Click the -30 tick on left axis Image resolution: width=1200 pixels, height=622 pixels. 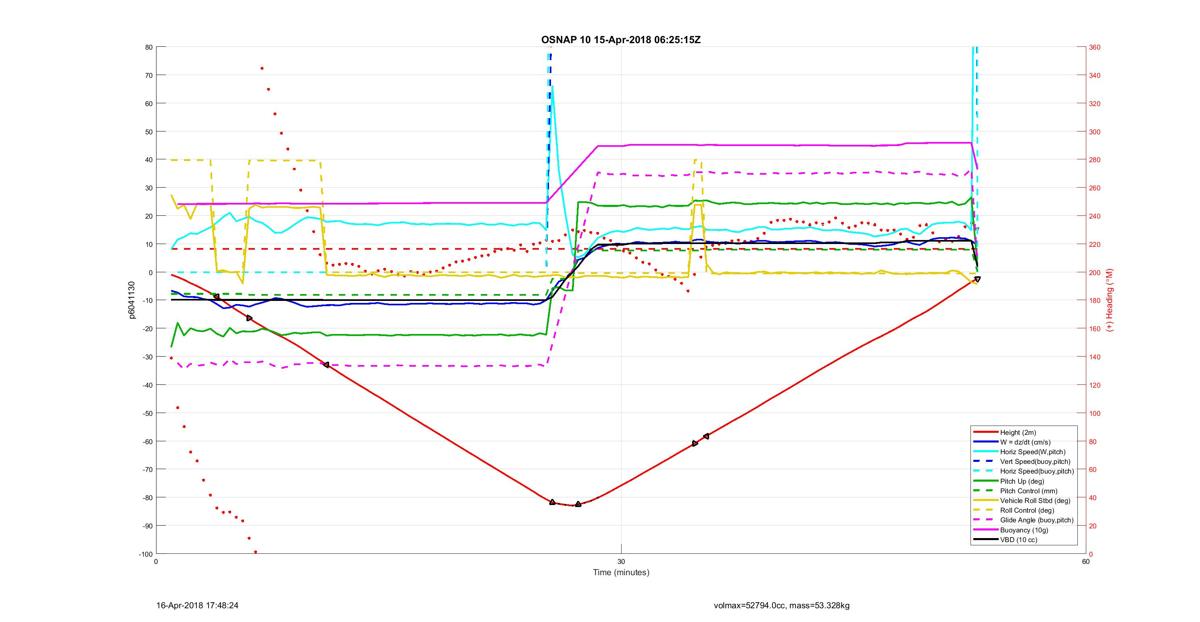146,357
